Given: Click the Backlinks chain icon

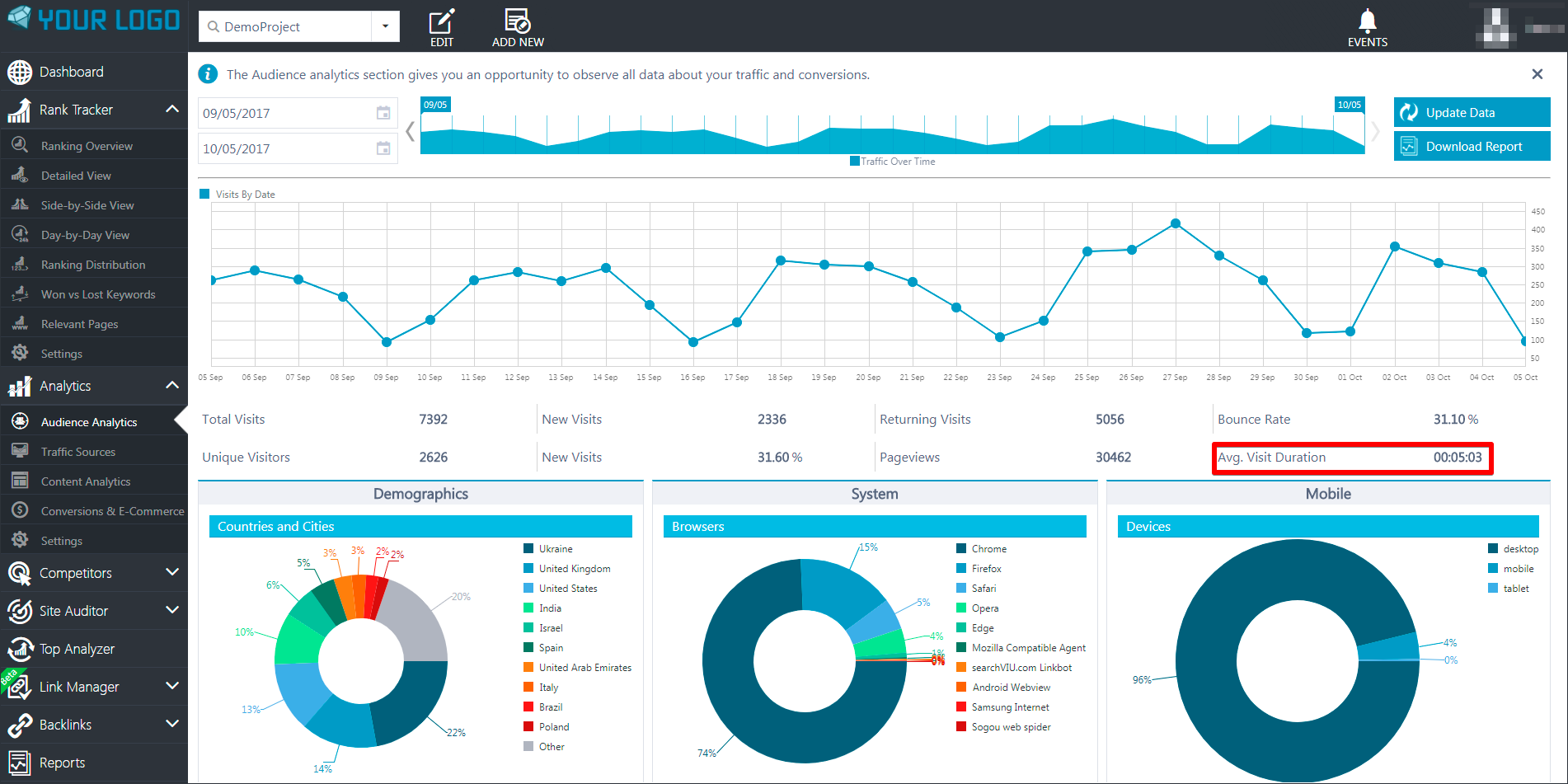Looking at the screenshot, I should point(20,725).
